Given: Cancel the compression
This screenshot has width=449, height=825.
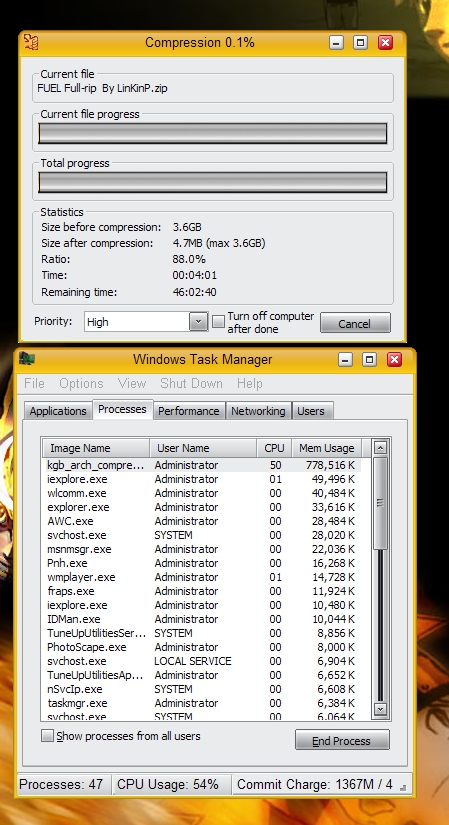Looking at the screenshot, I should (355, 323).
